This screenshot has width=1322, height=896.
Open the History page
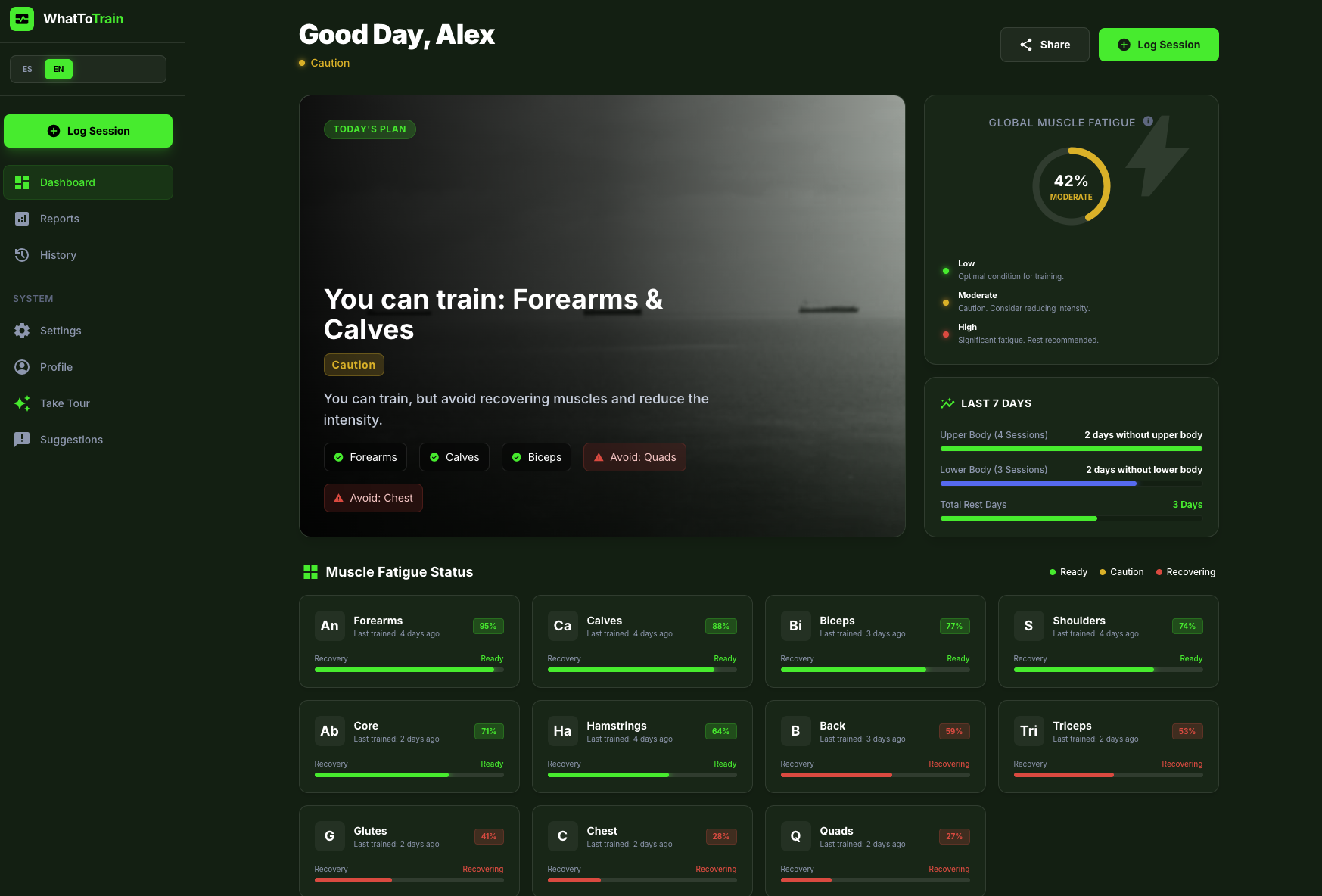coord(88,255)
